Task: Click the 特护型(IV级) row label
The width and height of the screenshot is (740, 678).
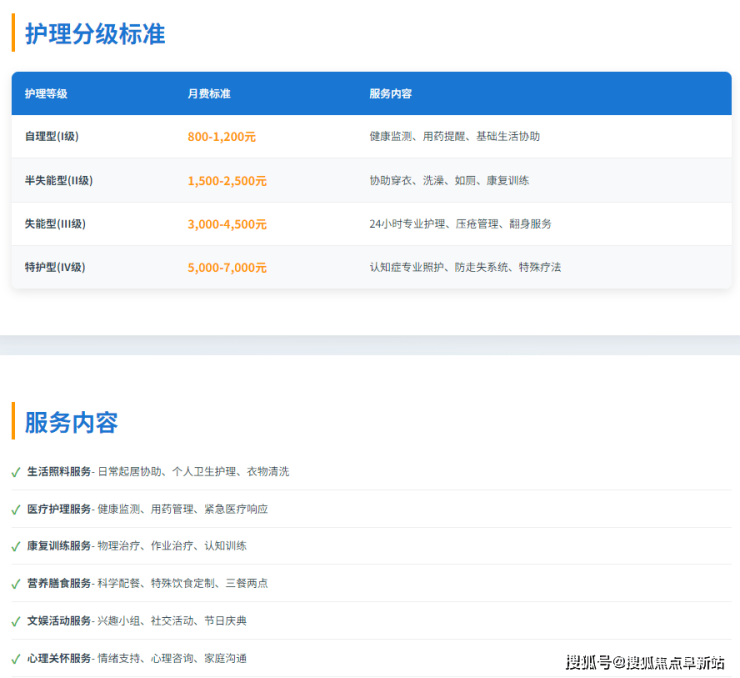Action: 55,268
